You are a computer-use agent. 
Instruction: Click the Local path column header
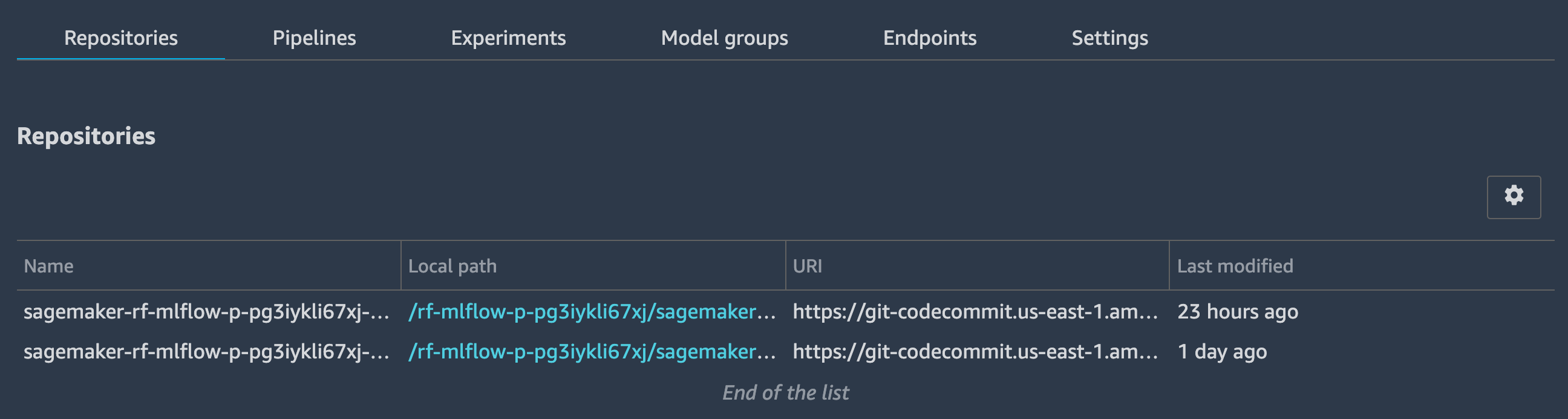tap(452, 266)
